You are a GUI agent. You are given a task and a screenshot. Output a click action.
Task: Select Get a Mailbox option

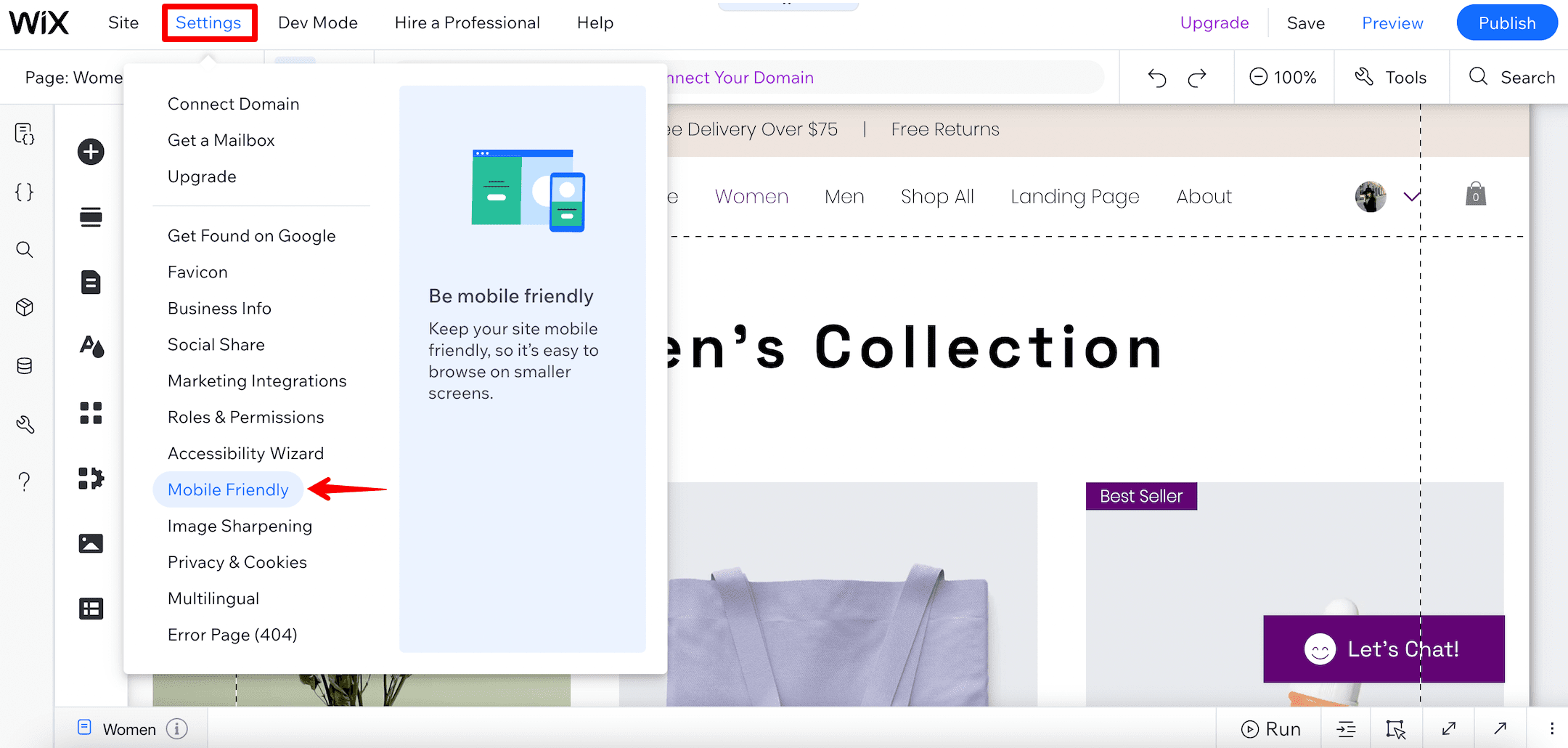pyautogui.click(x=221, y=140)
